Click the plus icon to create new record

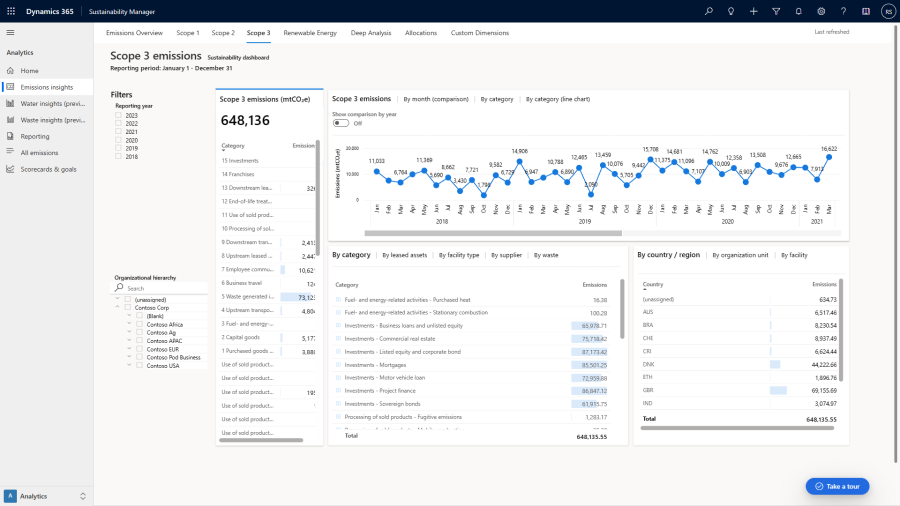pyautogui.click(x=753, y=11)
